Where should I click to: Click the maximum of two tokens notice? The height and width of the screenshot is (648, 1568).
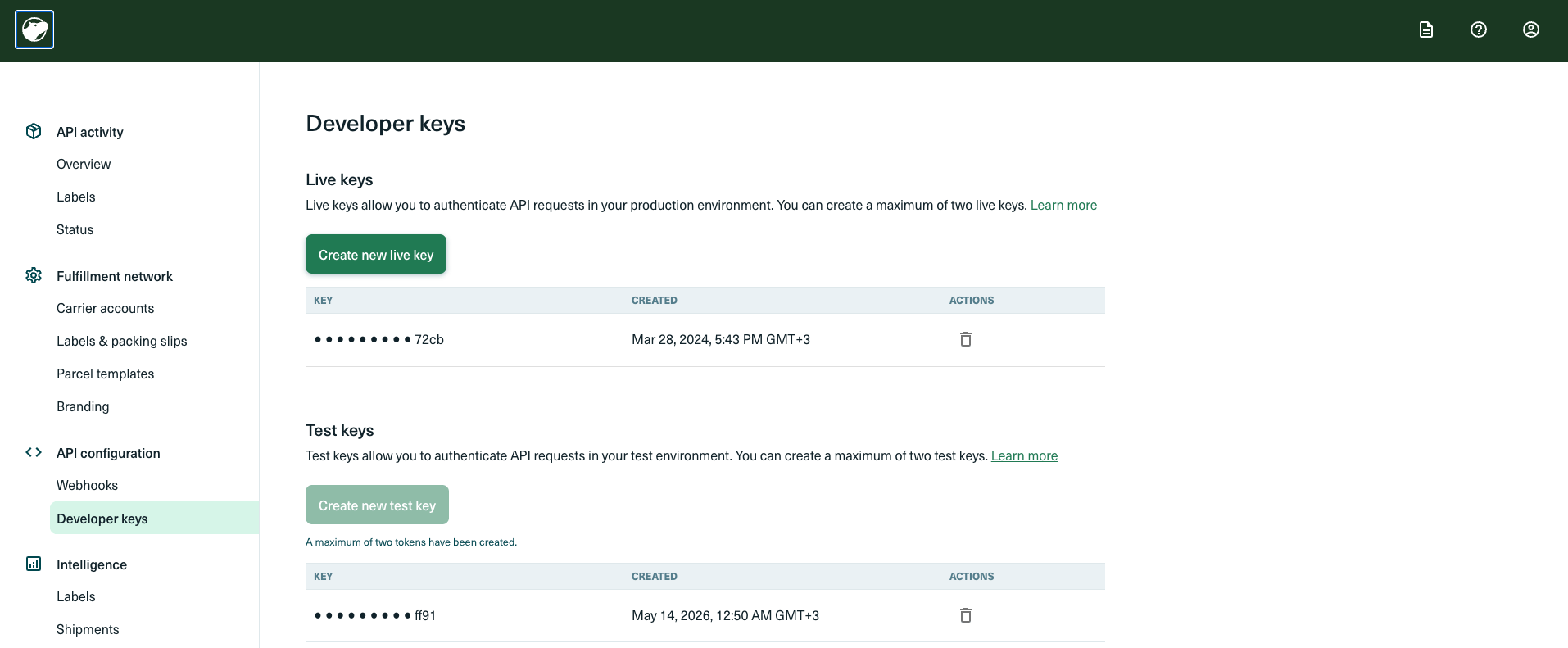[x=411, y=542]
